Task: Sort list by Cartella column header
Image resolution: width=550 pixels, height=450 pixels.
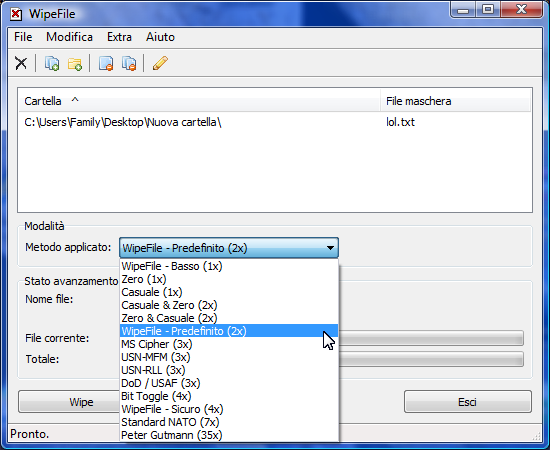Action: click(x=199, y=101)
